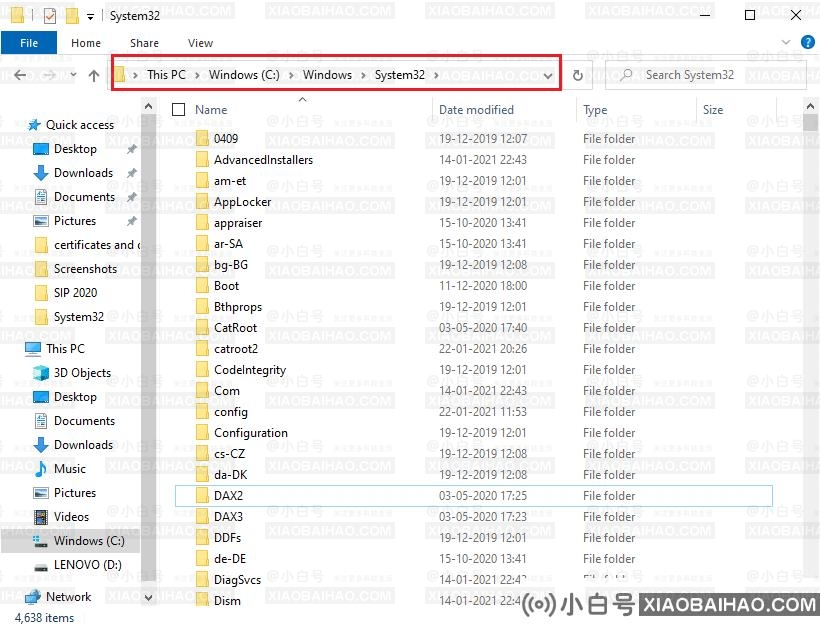The width and height of the screenshot is (820, 628).
Task: Open SIP 2020 folder in navigation pane
Action: (75, 293)
